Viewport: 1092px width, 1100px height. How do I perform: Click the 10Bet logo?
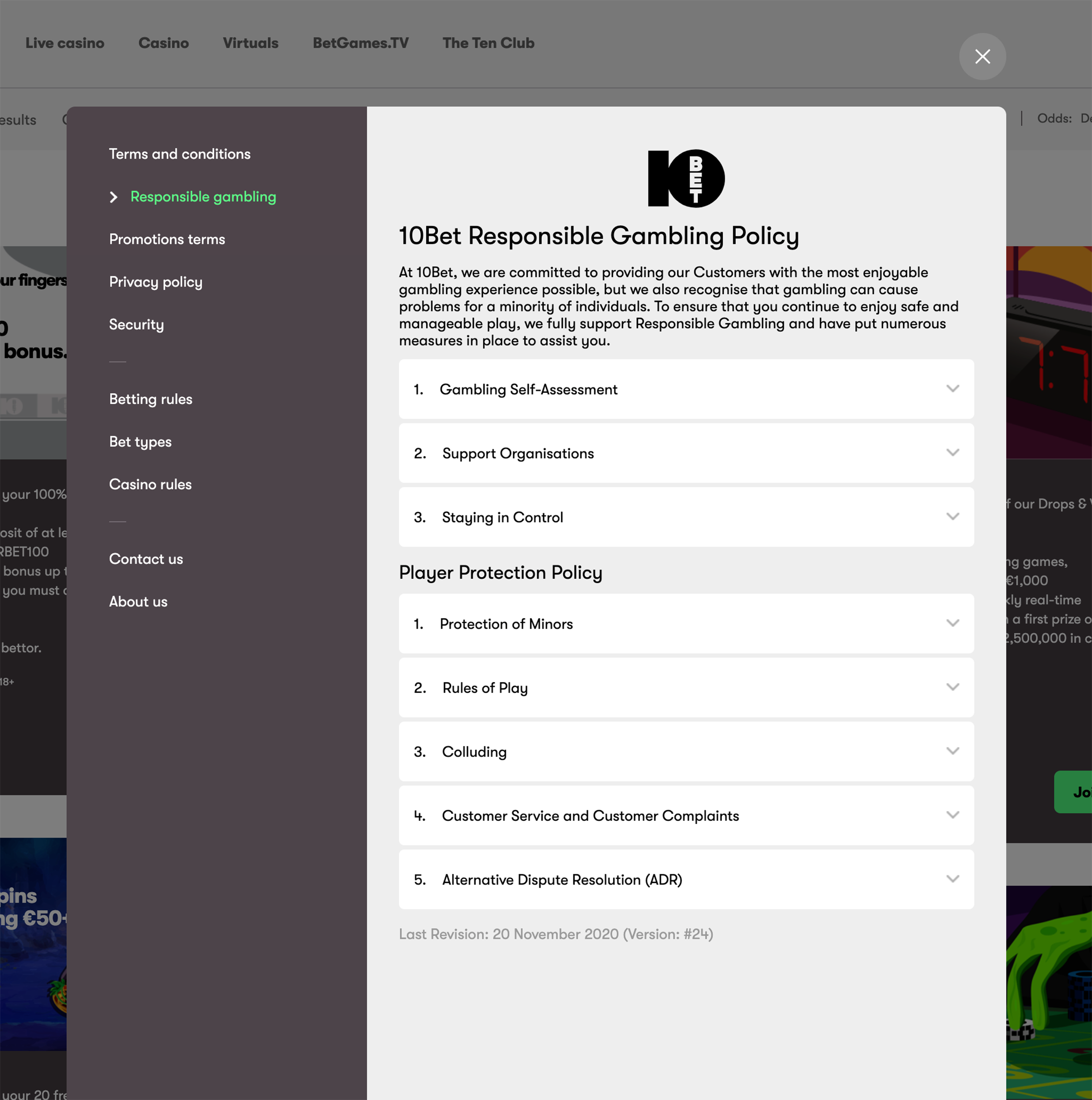(x=686, y=178)
